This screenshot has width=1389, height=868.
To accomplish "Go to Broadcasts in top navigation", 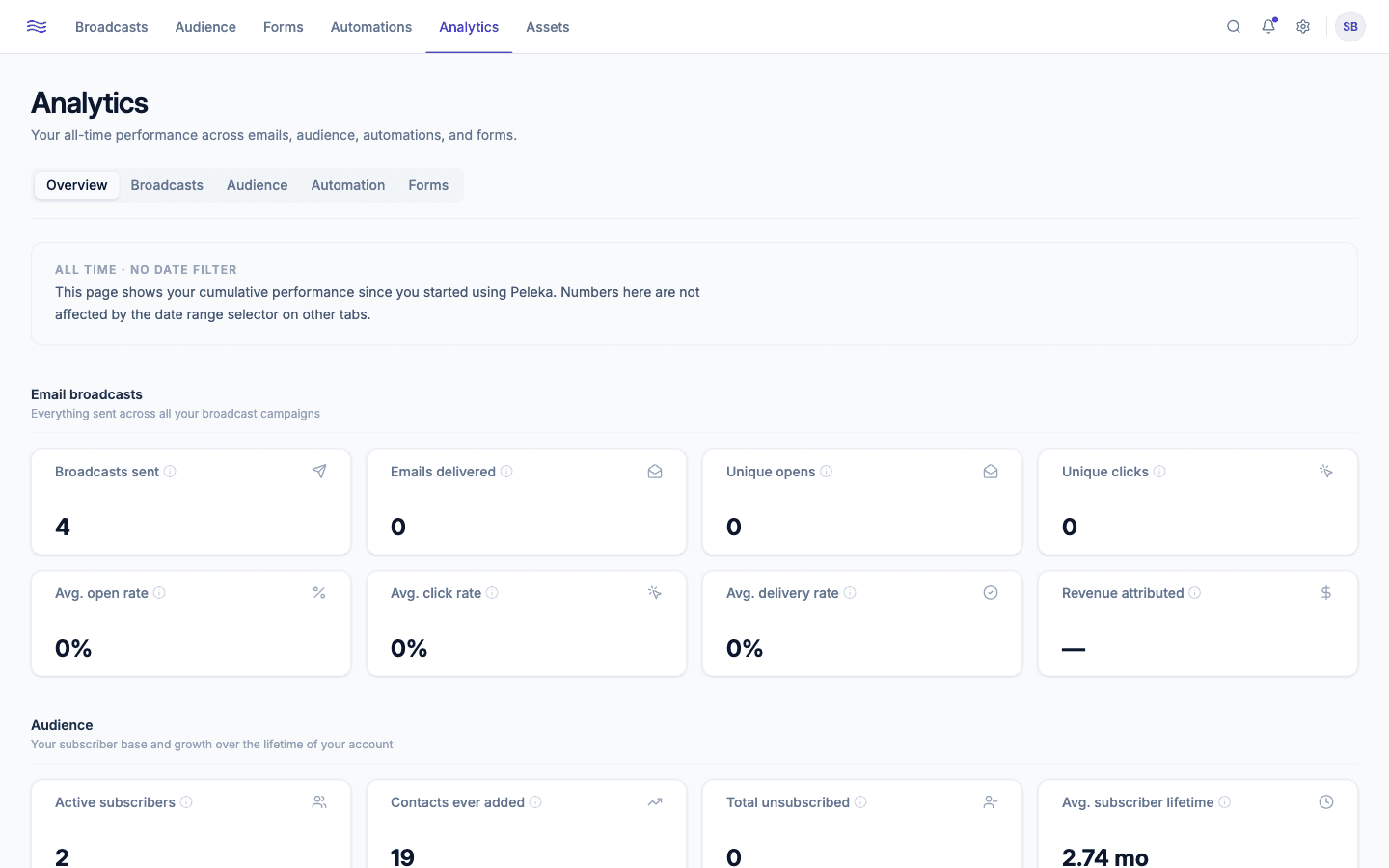I will [112, 27].
